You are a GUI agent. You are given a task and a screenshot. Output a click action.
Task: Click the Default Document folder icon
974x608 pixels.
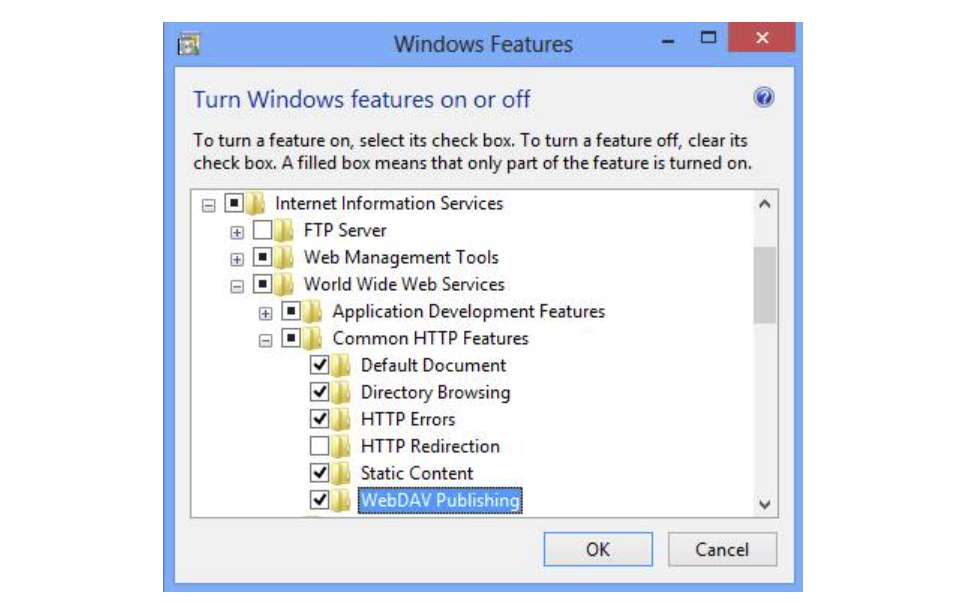pyautogui.click(x=343, y=366)
